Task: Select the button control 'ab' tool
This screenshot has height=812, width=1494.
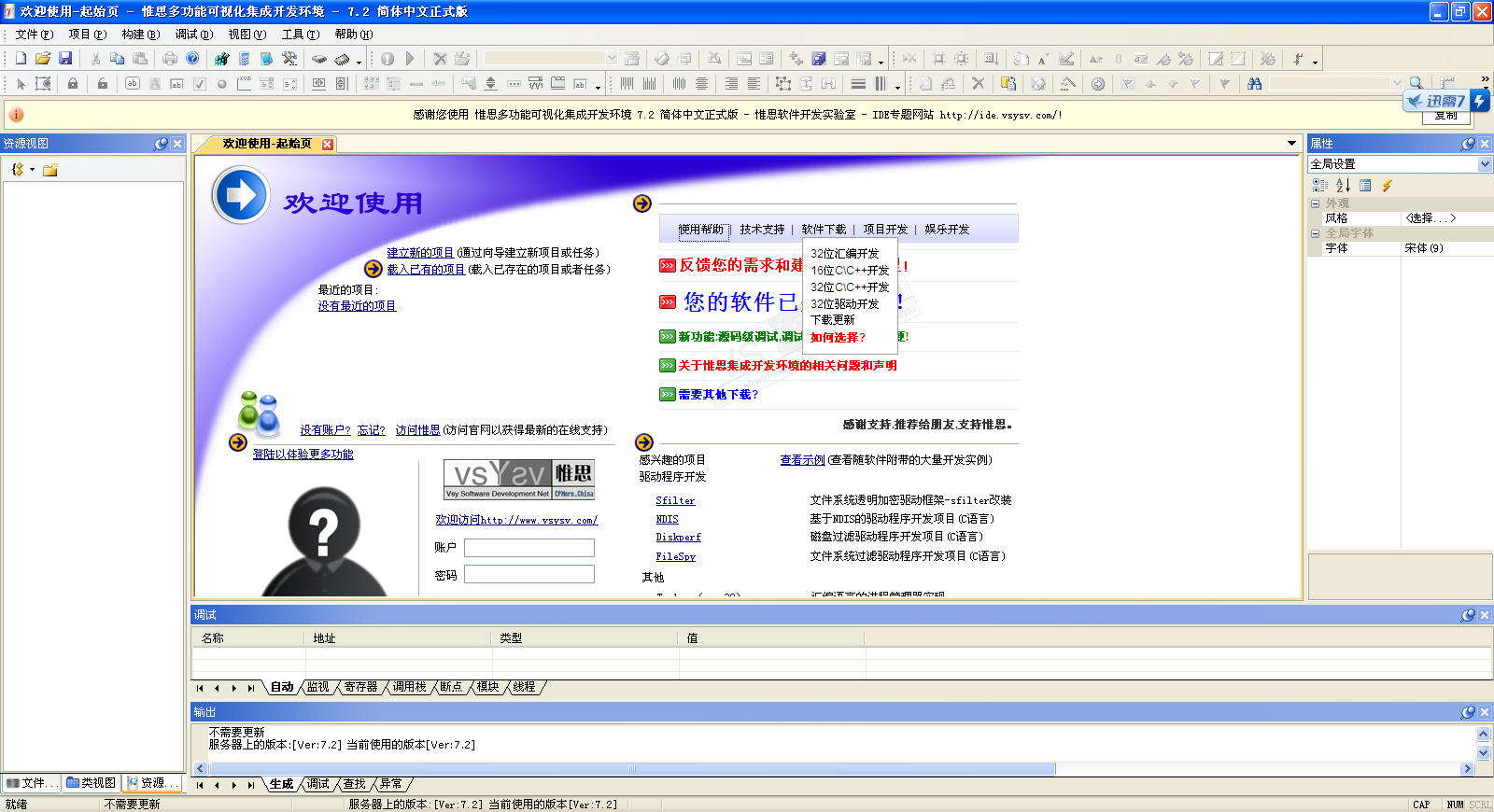Action: click(x=133, y=83)
